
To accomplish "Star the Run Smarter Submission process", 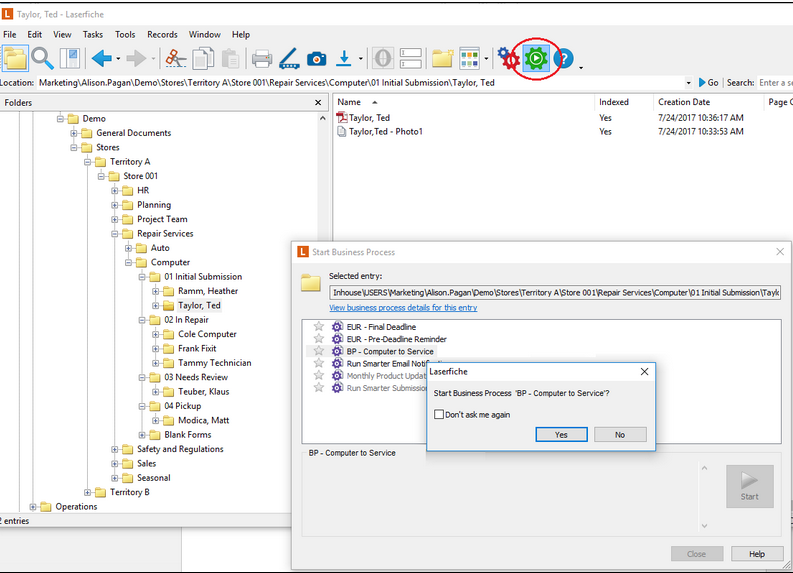I will [x=319, y=388].
